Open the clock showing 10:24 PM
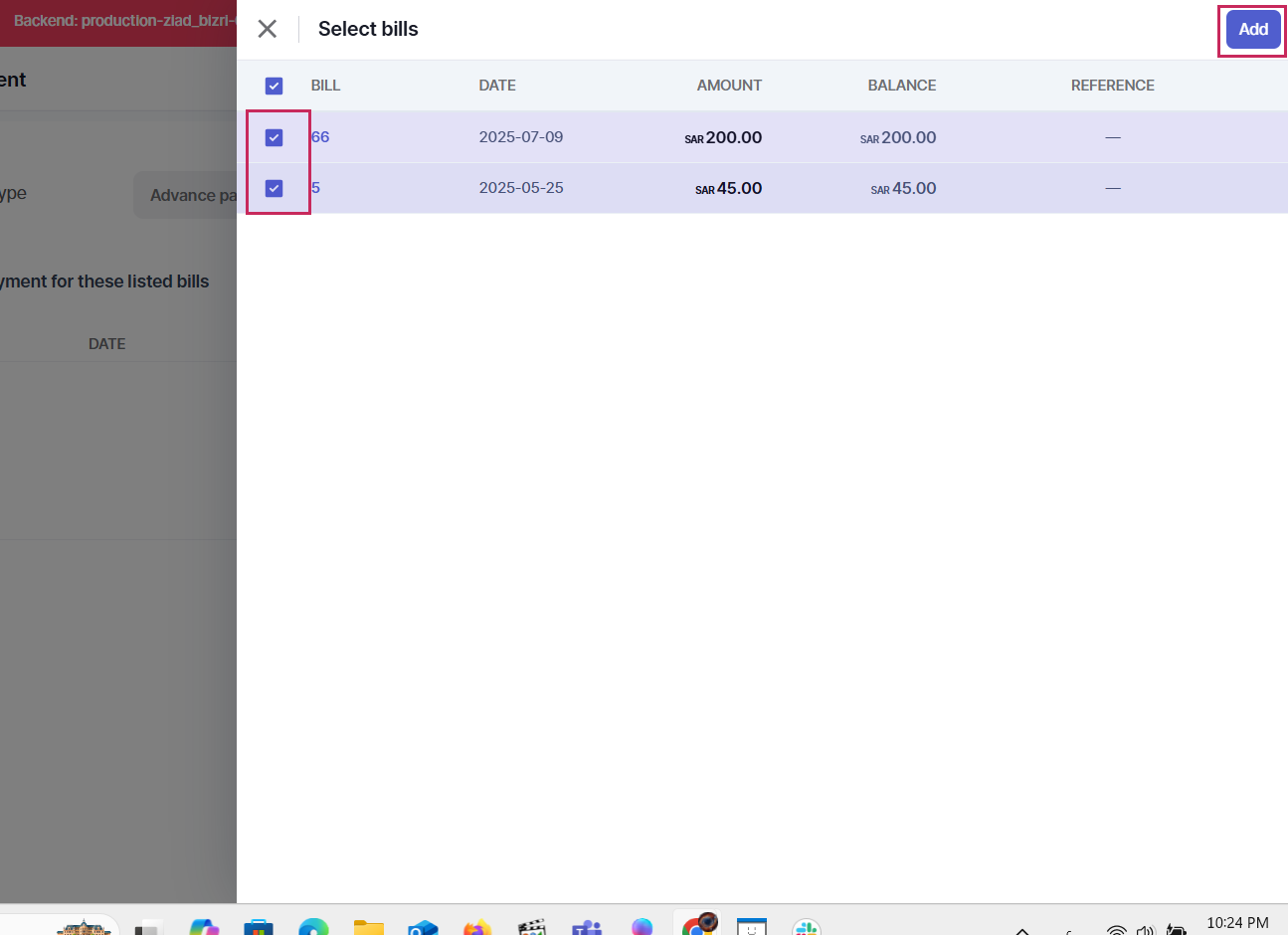The height and width of the screenshot is (935, 1288). (x=1237, y=923)
